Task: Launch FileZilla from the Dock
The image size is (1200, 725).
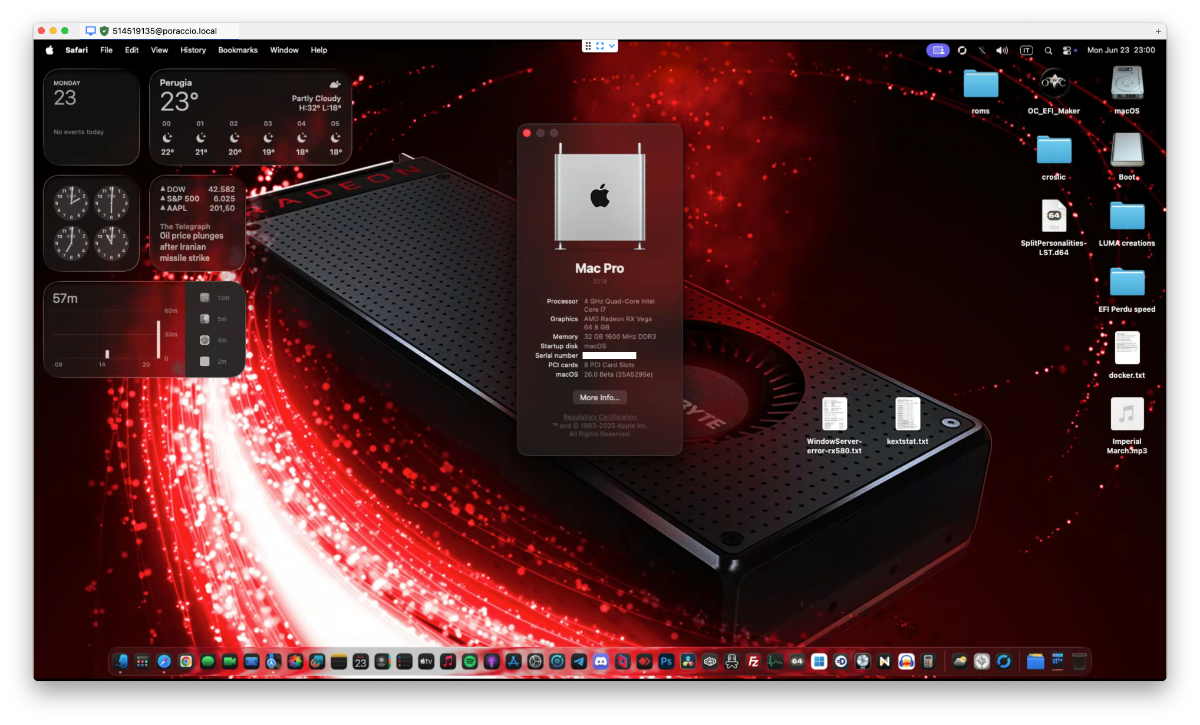Action: pyautogui.click(x=754, y=661)
